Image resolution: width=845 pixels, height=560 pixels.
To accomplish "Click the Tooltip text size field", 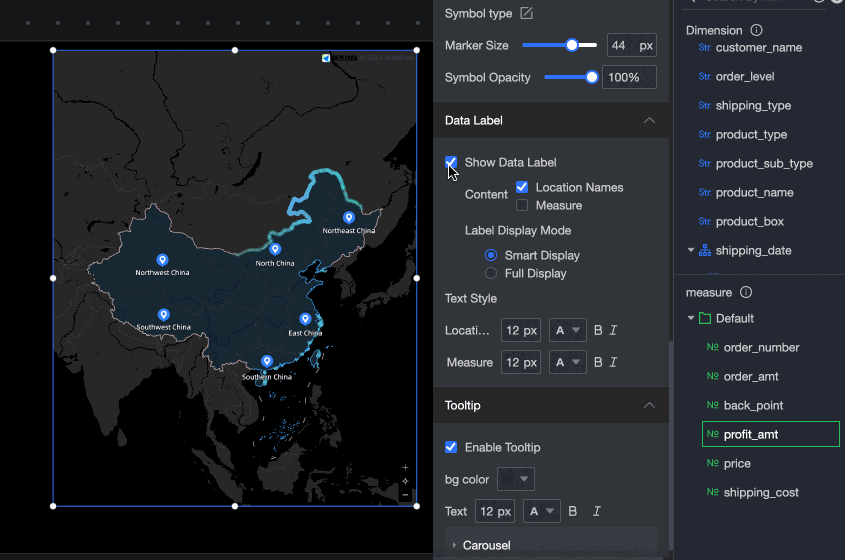I will coord(495,511).
